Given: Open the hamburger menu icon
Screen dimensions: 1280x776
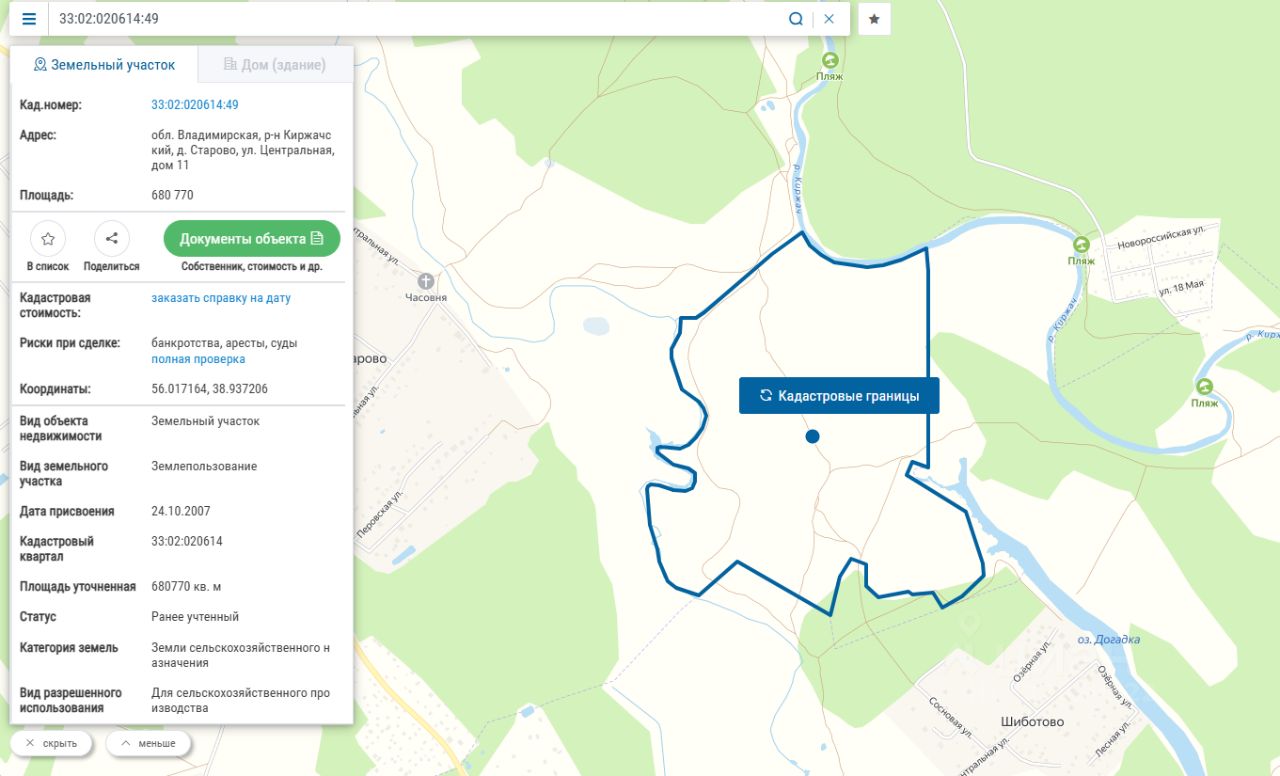Looking at the screenshot, I should pyautogui.click(x=29, y=19).
